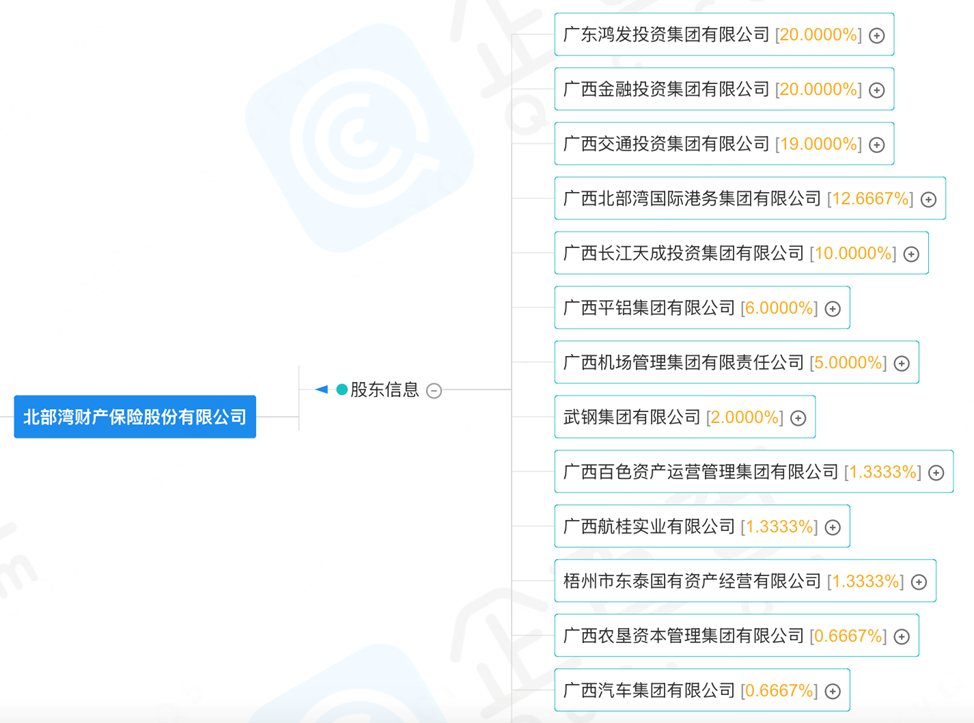Open shareholder 广东鸿发投资集团有限公司
Image resolution: width=974 pixels, height=723 pixels.
pos(666,34)
